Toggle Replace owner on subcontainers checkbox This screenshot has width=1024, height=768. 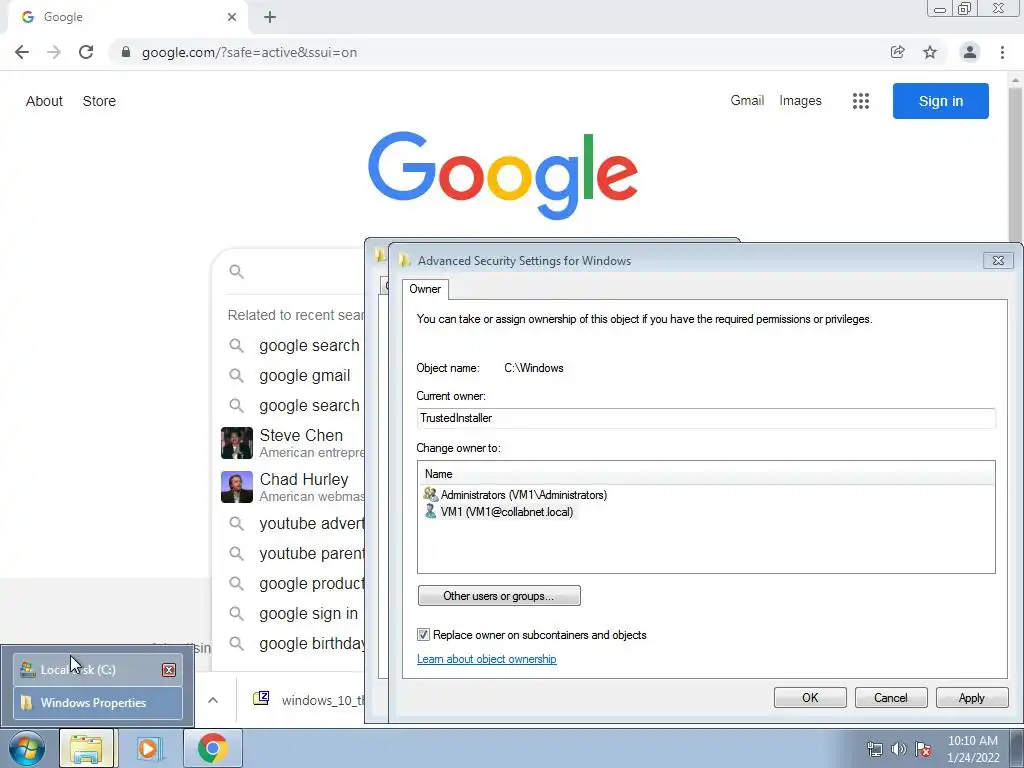click(x=423, y=635)
